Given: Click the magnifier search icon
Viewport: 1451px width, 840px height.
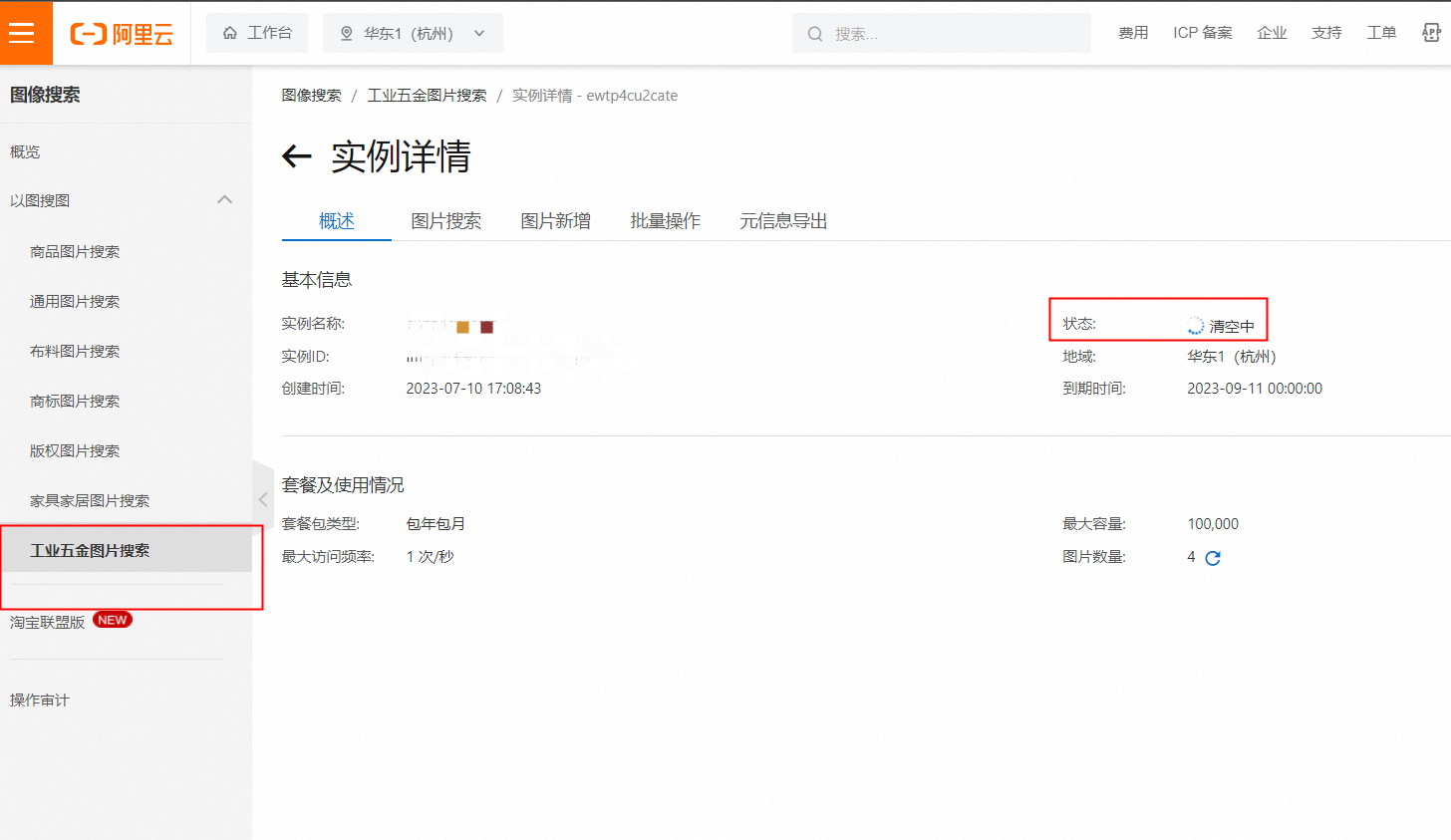Looking at the screenshot, I should (x=815, y=34).
